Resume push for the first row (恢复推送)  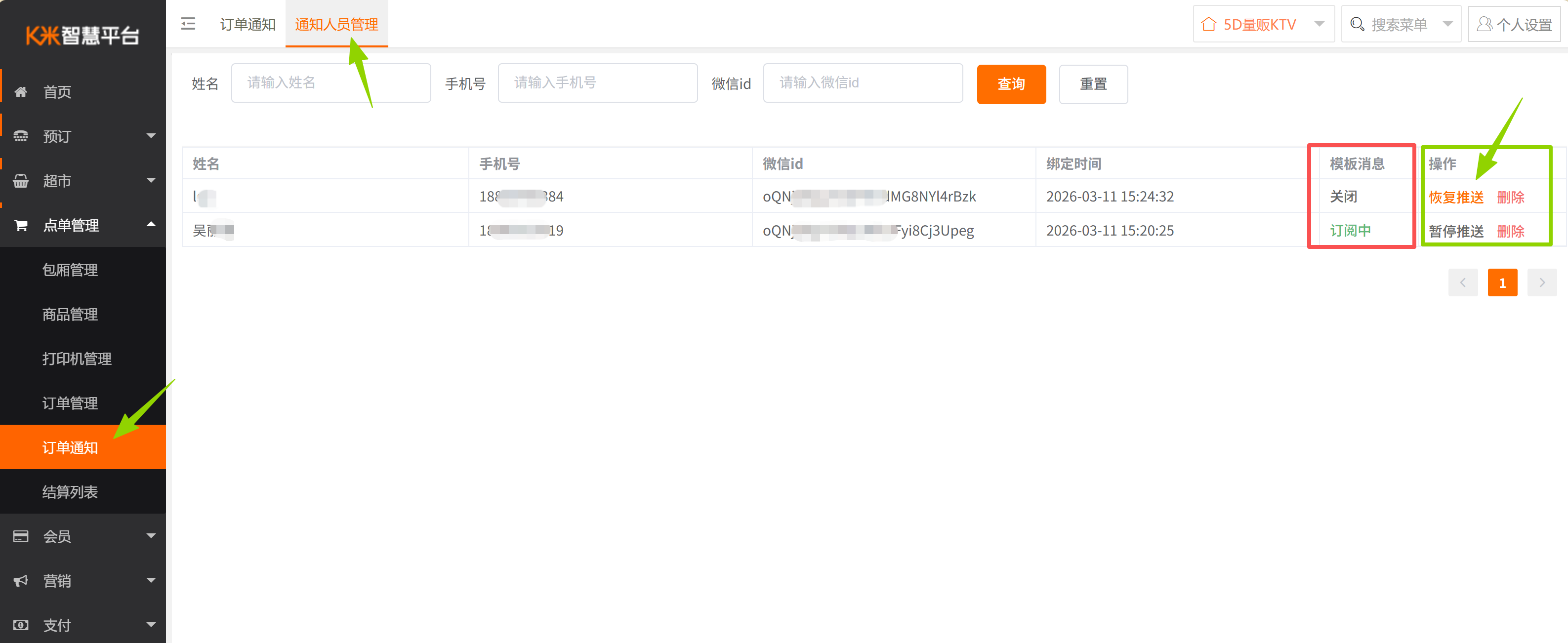(1456, 197)
